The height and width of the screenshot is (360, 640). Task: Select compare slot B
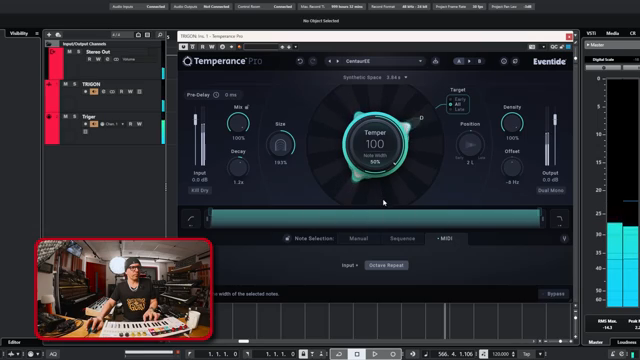tap(479, 61)
